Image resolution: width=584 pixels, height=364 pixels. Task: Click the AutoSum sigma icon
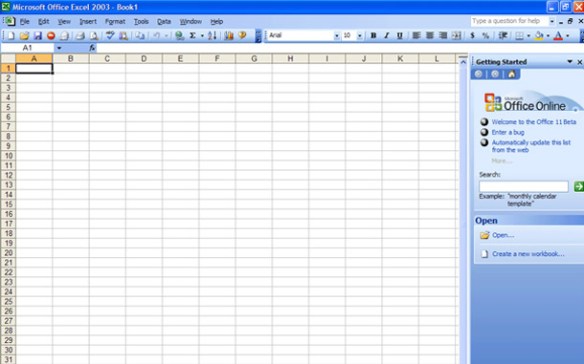(x=193, y=36)
